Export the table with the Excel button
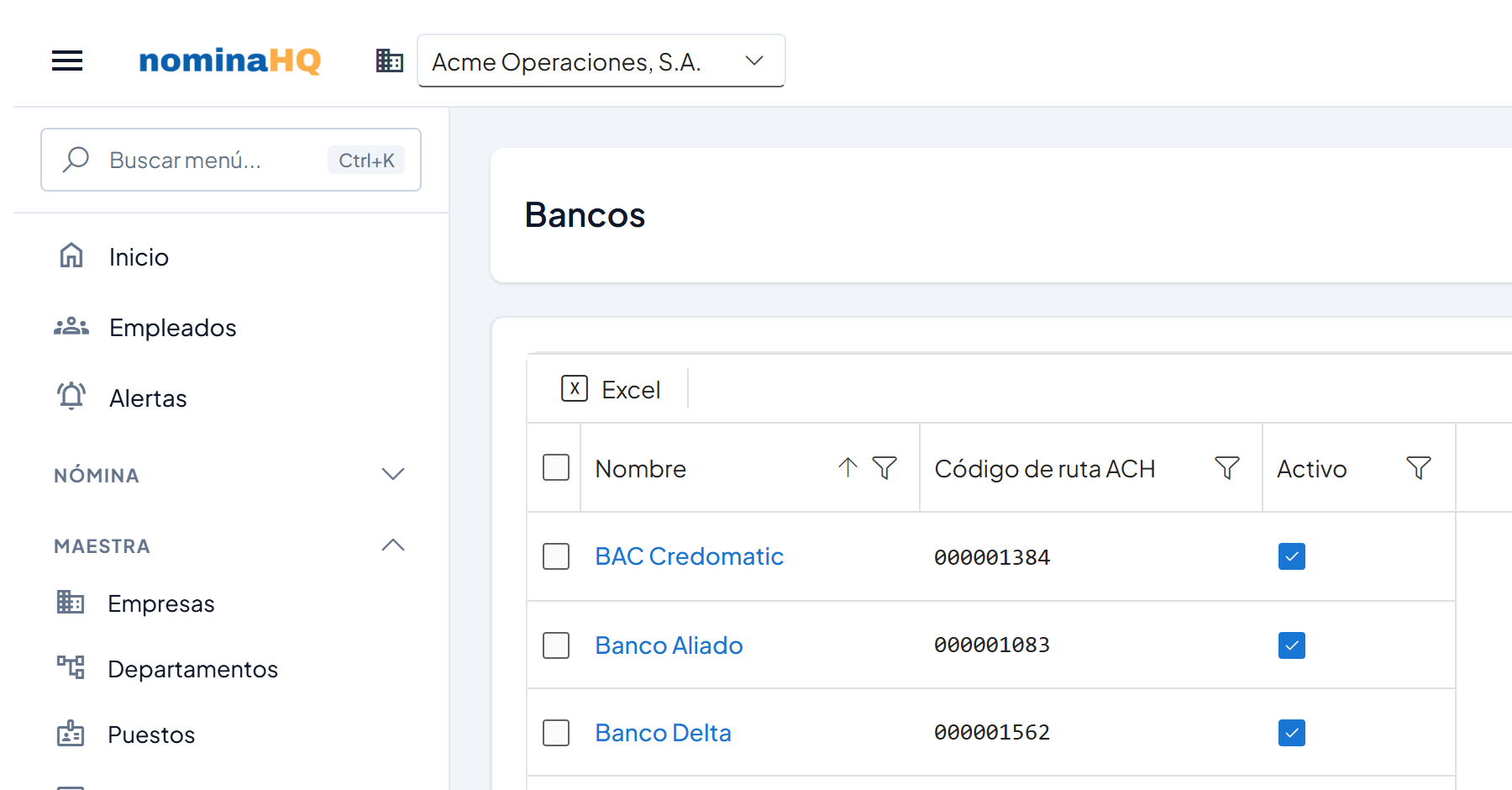1512x790 pixels. pyautogui.click(x=611, y=389)
